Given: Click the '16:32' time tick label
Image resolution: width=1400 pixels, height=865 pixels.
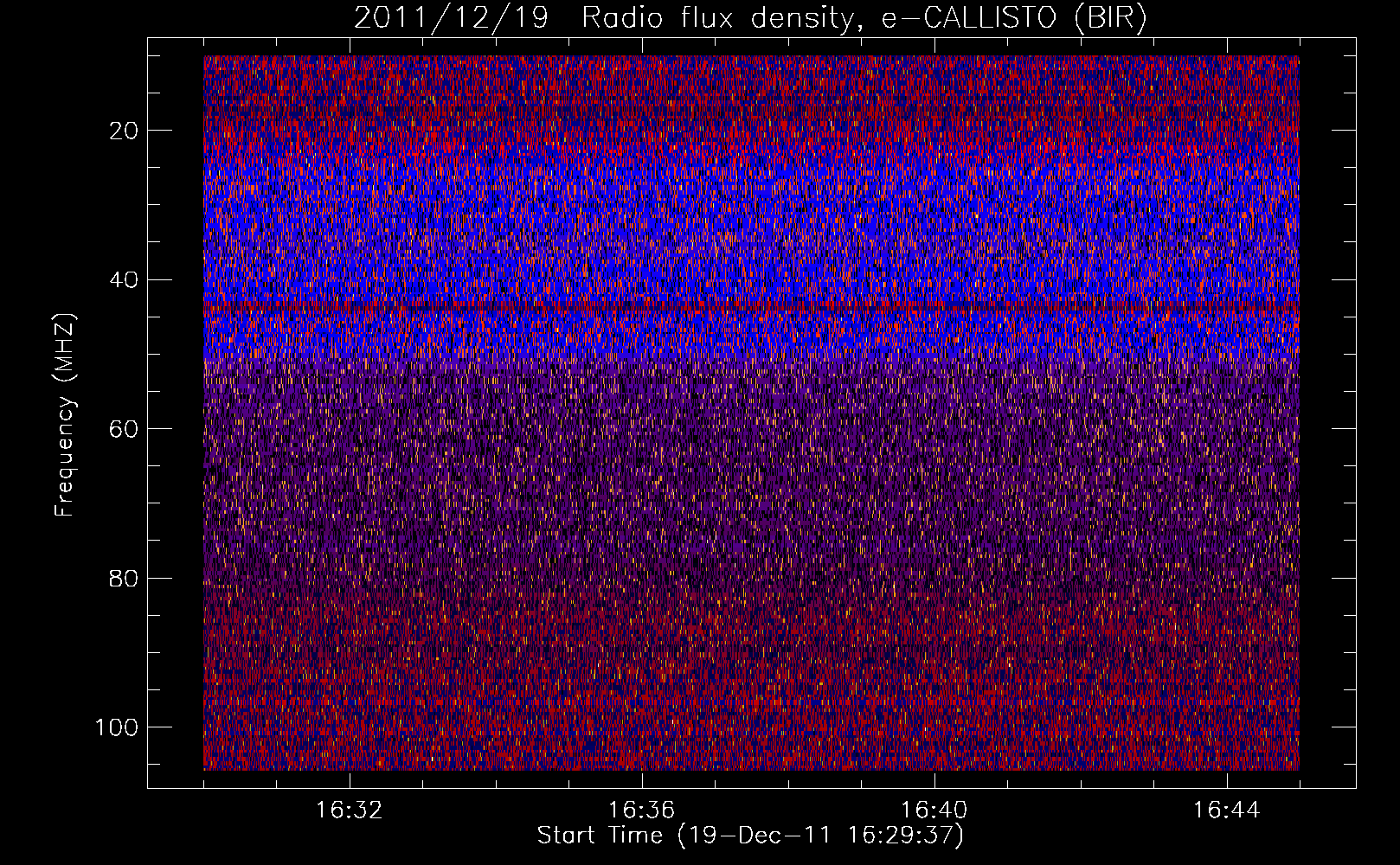Looking at the screenshot, I should coord(350,811).
